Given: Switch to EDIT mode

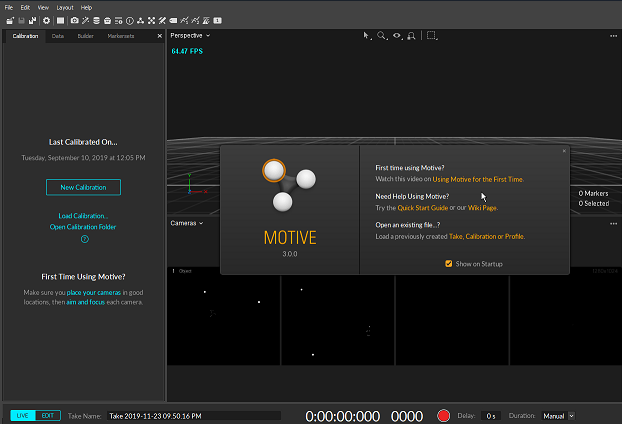Looking at the screenshot, I should [x=48, y=415].
